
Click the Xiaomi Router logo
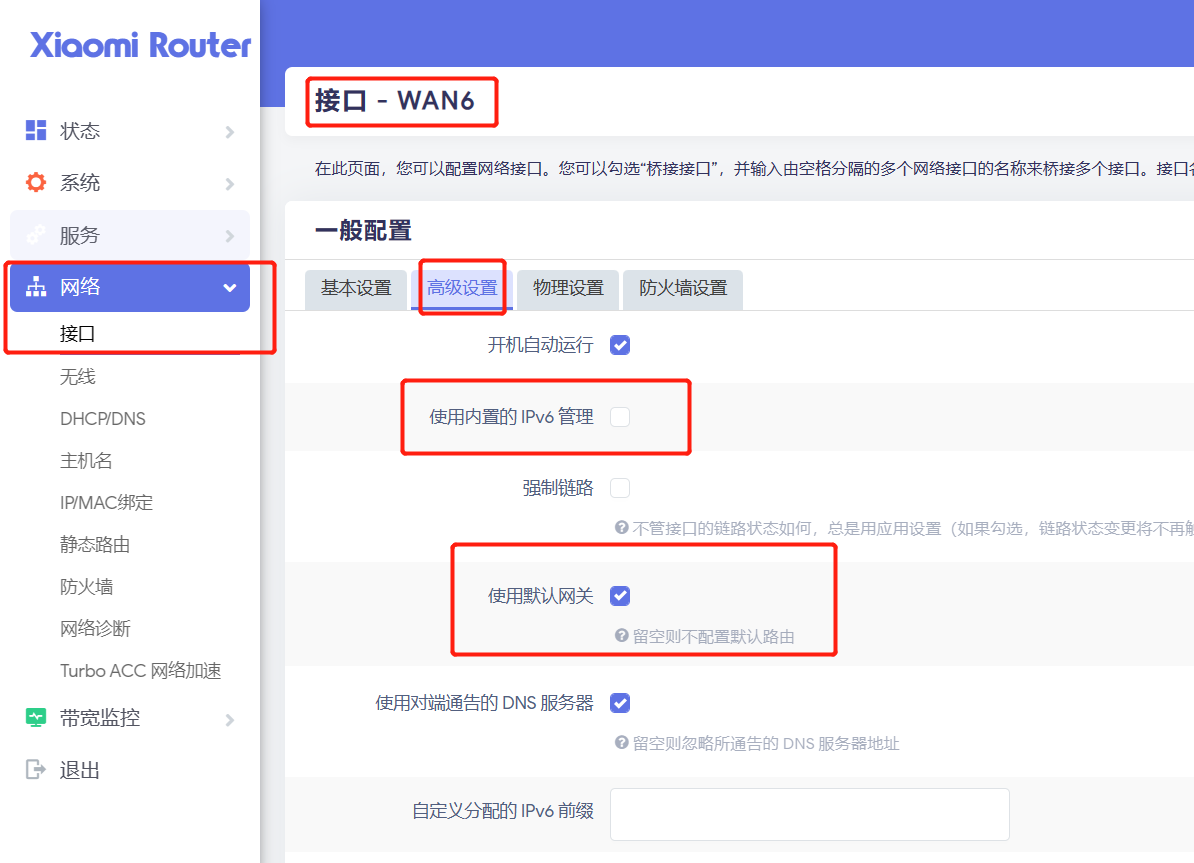[138, 45]
